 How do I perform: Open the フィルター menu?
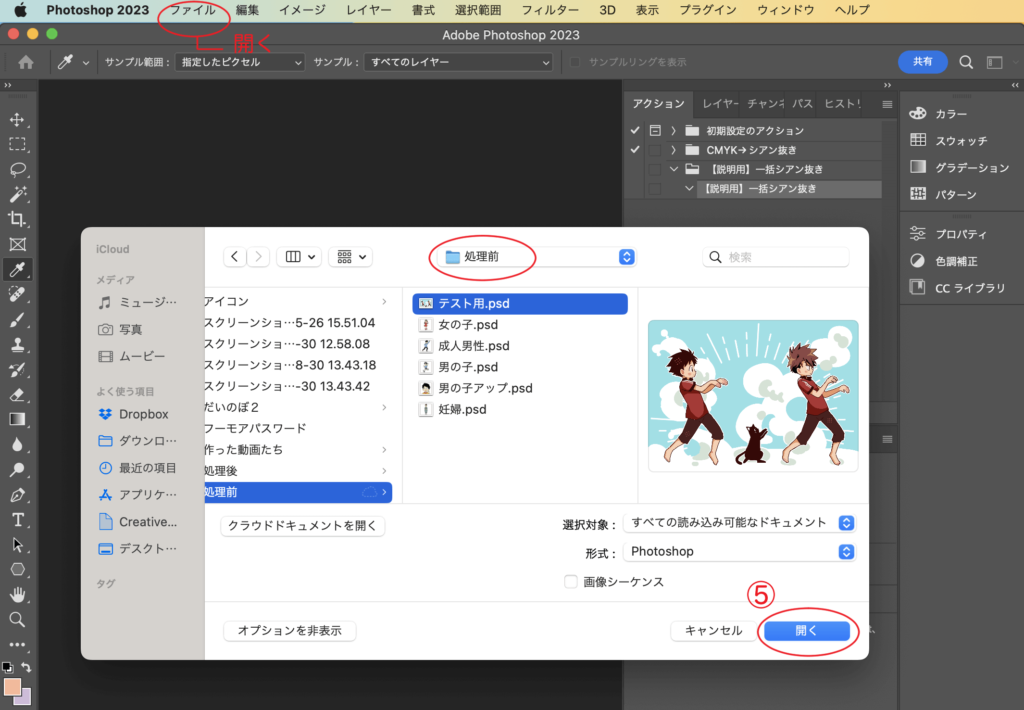click(550, 10)
